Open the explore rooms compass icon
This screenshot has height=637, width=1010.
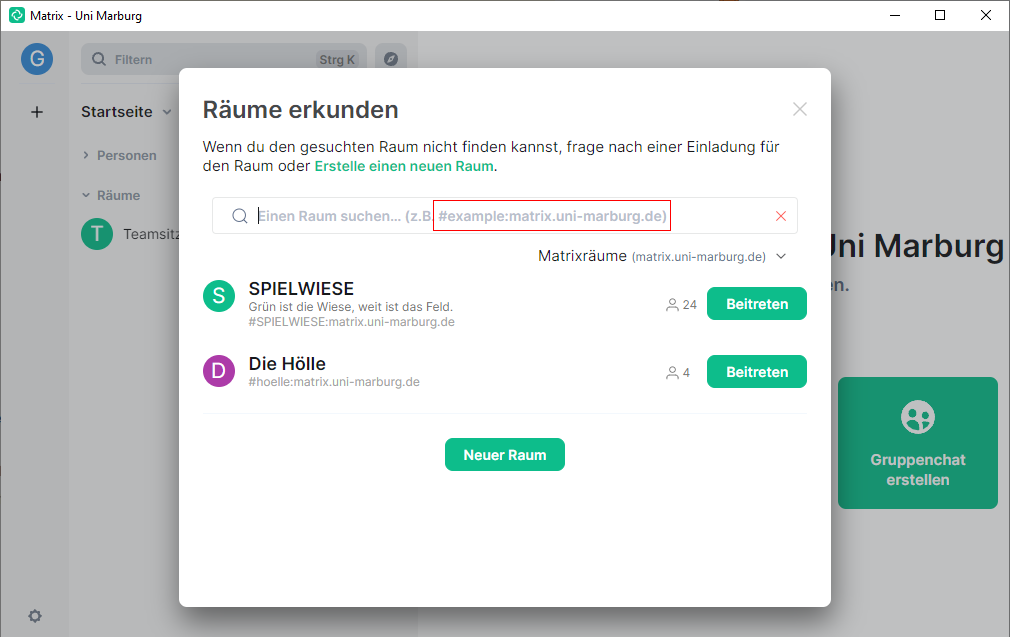pos(391,59)
